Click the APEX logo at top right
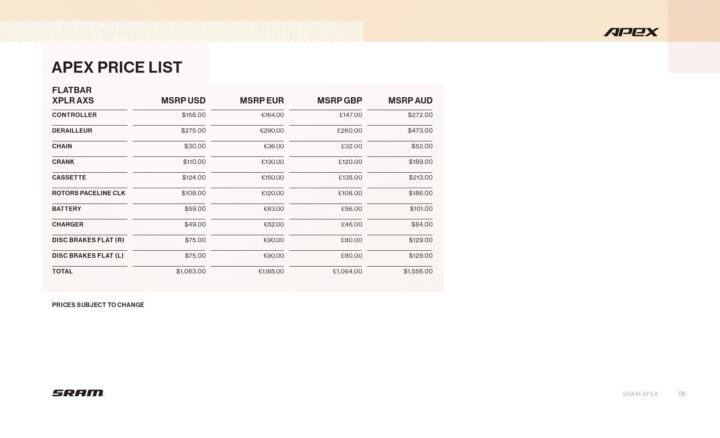The height and width of the screenshot is (438, 720). 631,32
